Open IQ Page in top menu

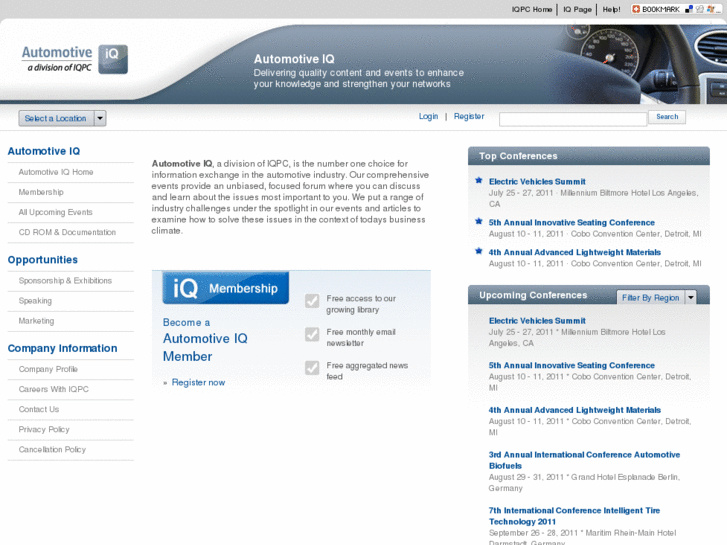point(577,9)
